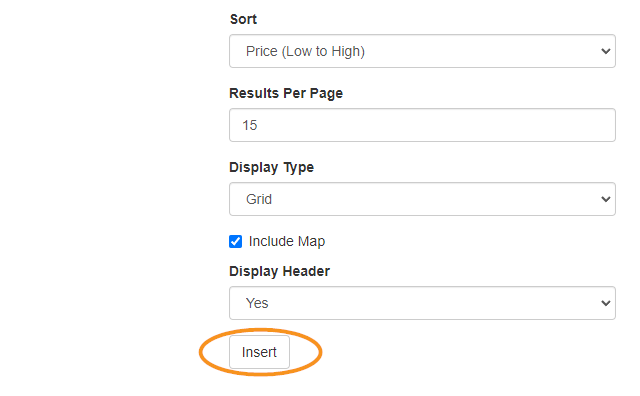Image resolution: width=640 pixels, height=396 pixels.
Task: Click the Display Type label
Action: click(271, 167)
